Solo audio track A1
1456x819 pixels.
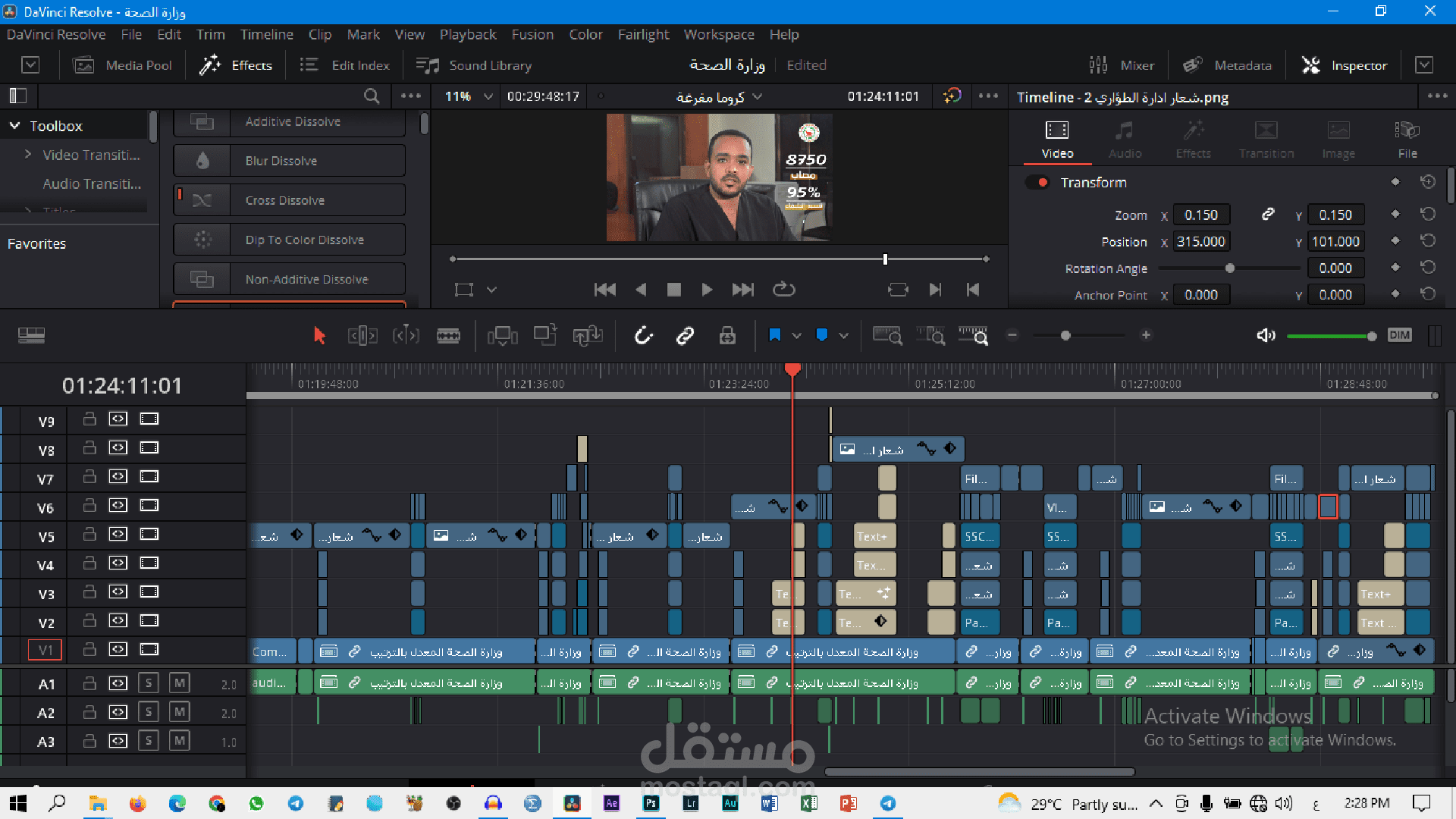point(149,682)
